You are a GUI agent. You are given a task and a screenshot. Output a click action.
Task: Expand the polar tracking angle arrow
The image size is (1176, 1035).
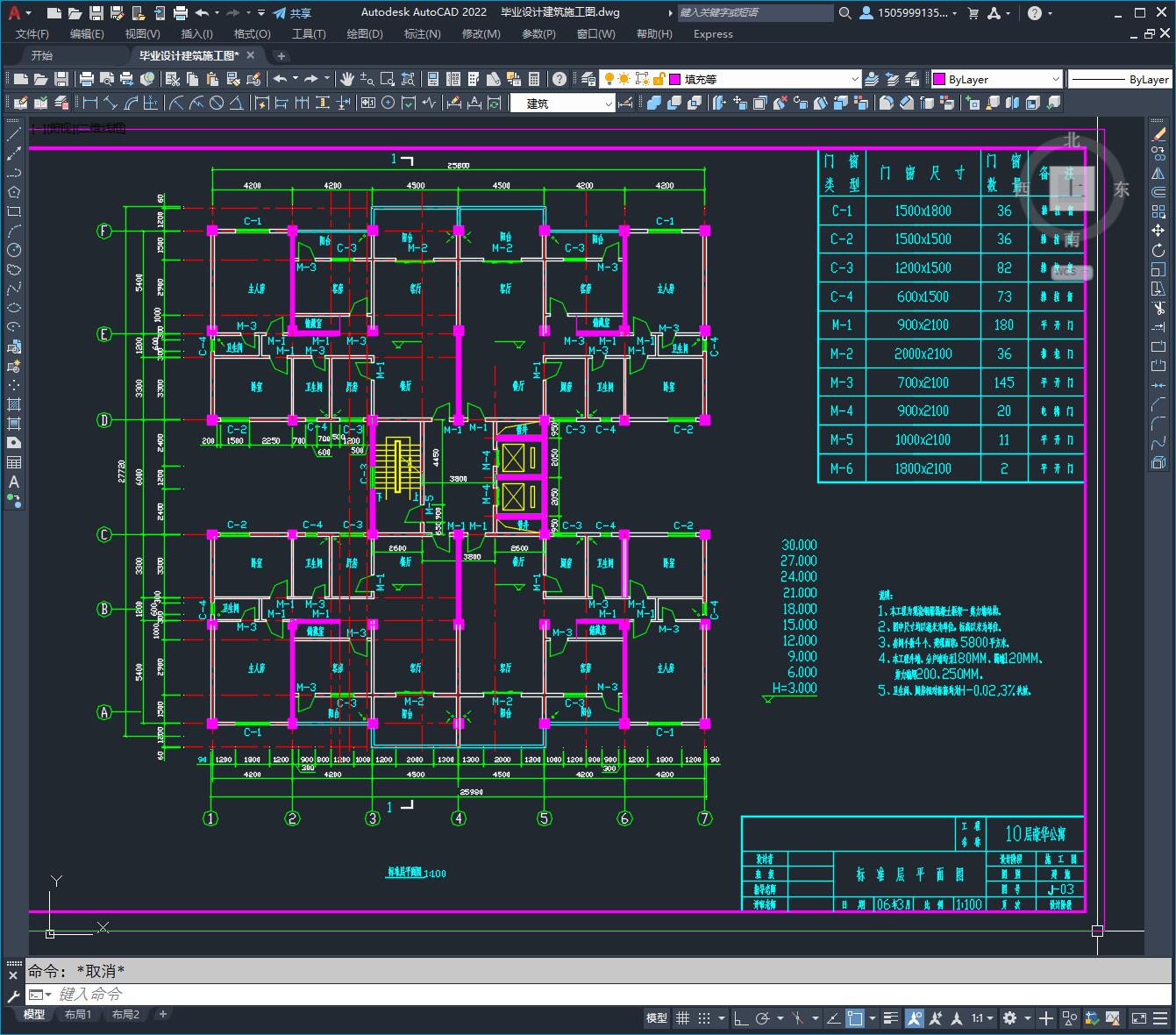780,1018
